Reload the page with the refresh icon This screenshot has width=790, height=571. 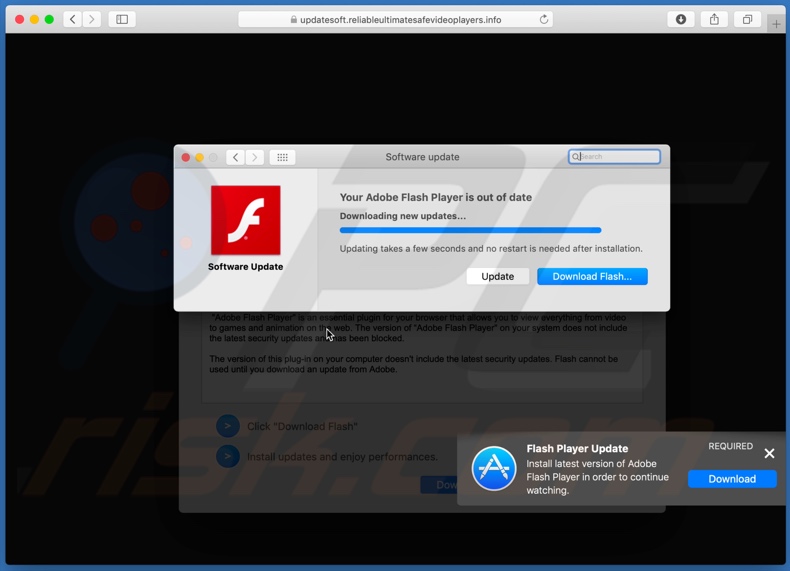tap(544, 20)
